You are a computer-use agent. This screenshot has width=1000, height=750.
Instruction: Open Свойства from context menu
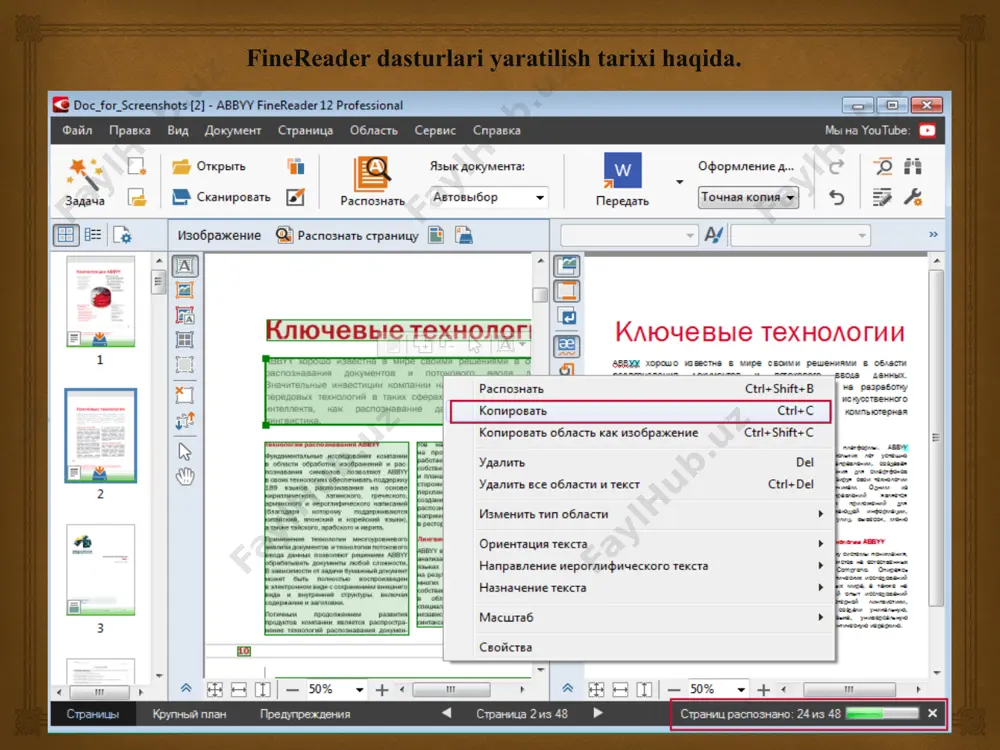(x=640, y=647)
